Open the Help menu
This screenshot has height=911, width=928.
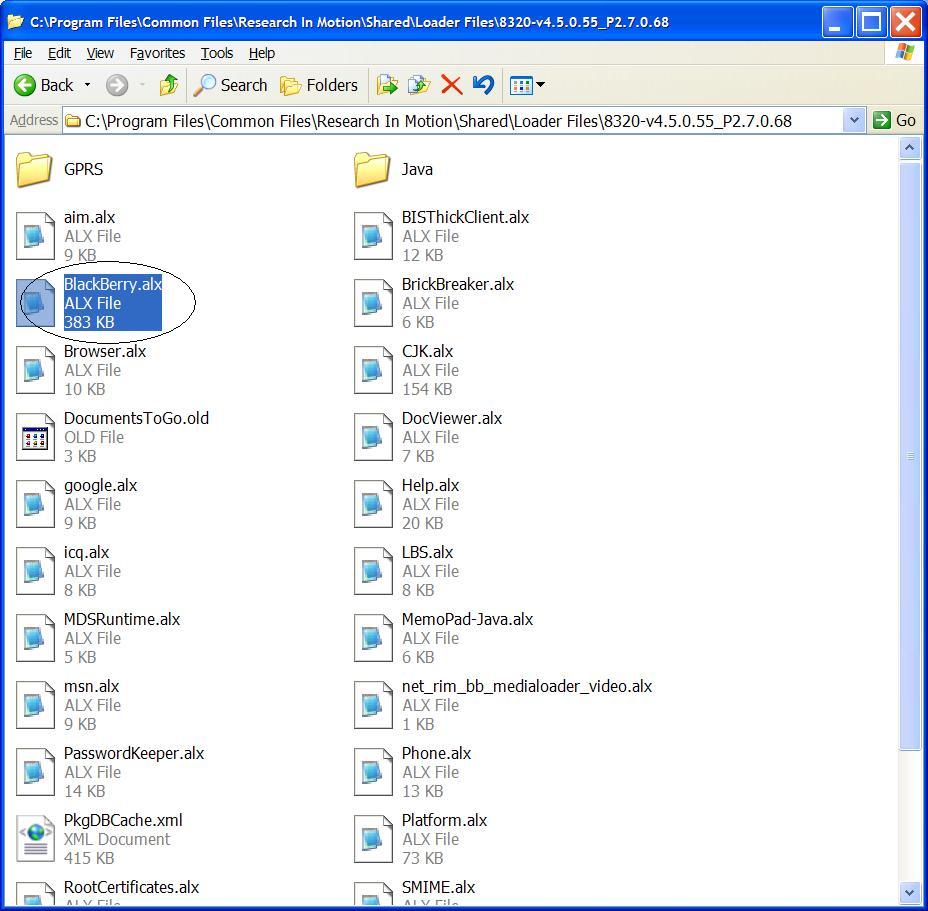pos(262,53)
